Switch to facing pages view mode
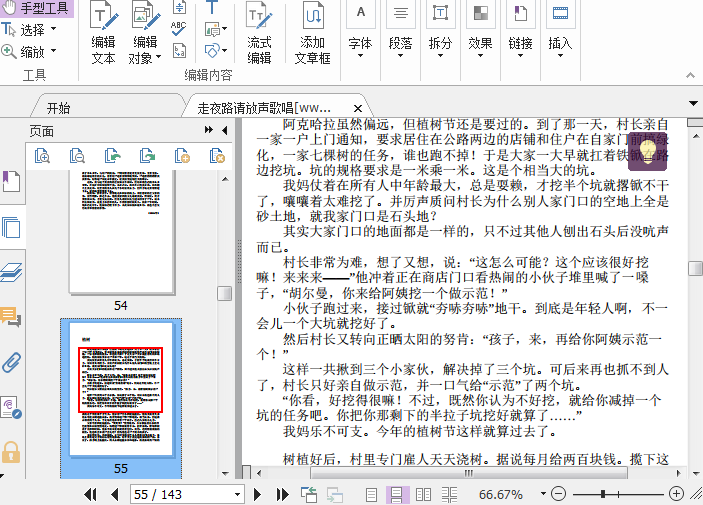703x505 pixels. (423, 494)
